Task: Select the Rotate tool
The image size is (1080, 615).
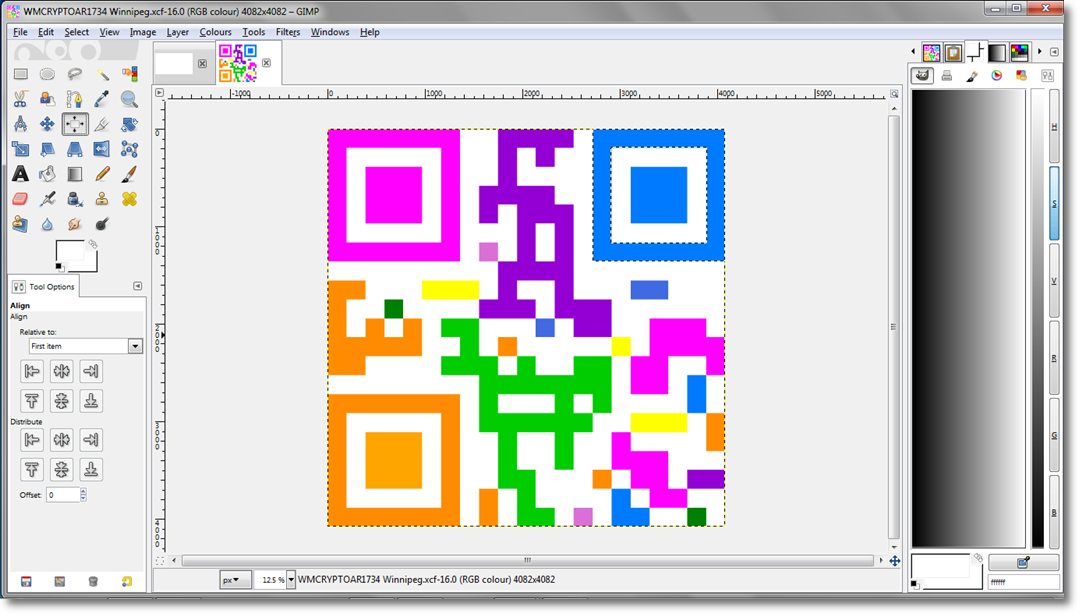Action: pos(129,124)
